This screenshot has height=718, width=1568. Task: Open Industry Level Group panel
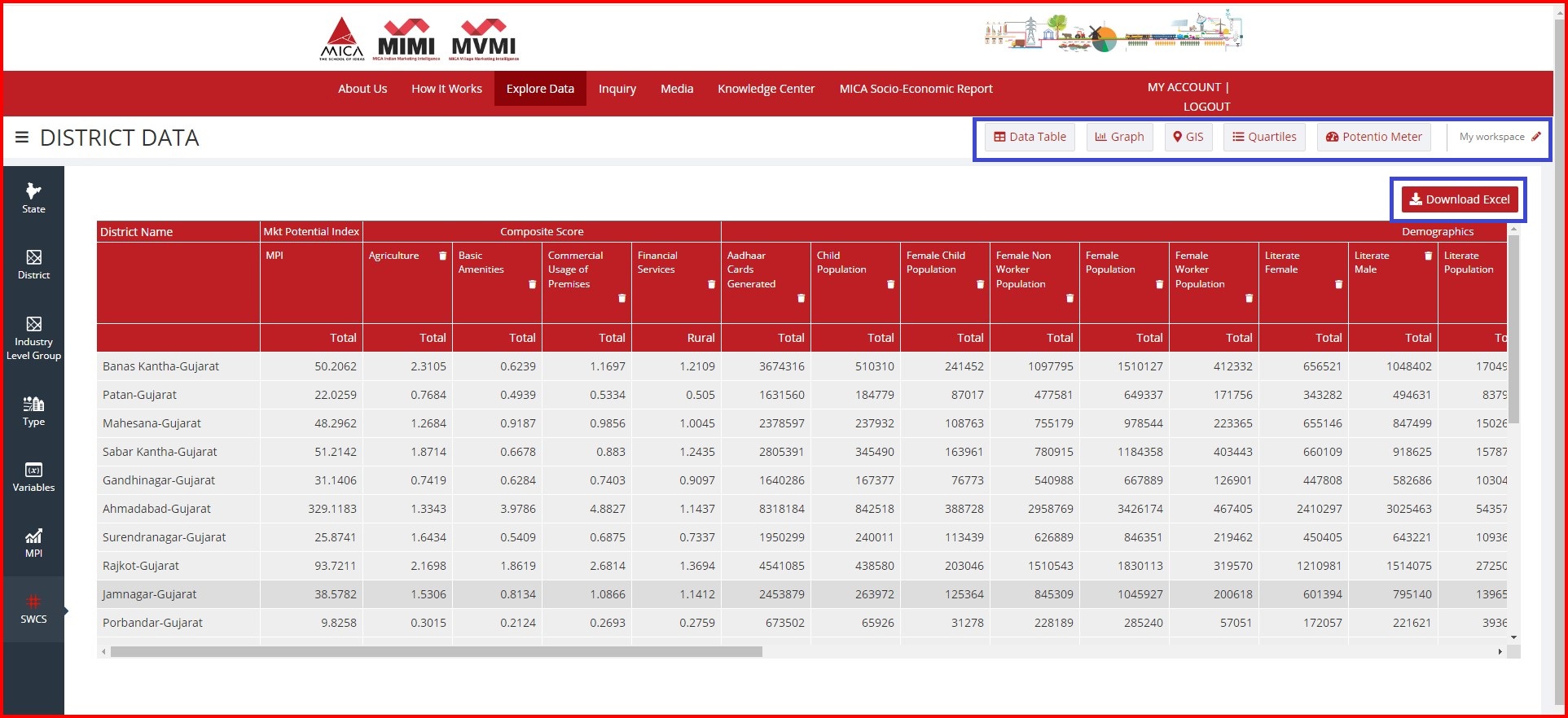[x=33, y=337]
